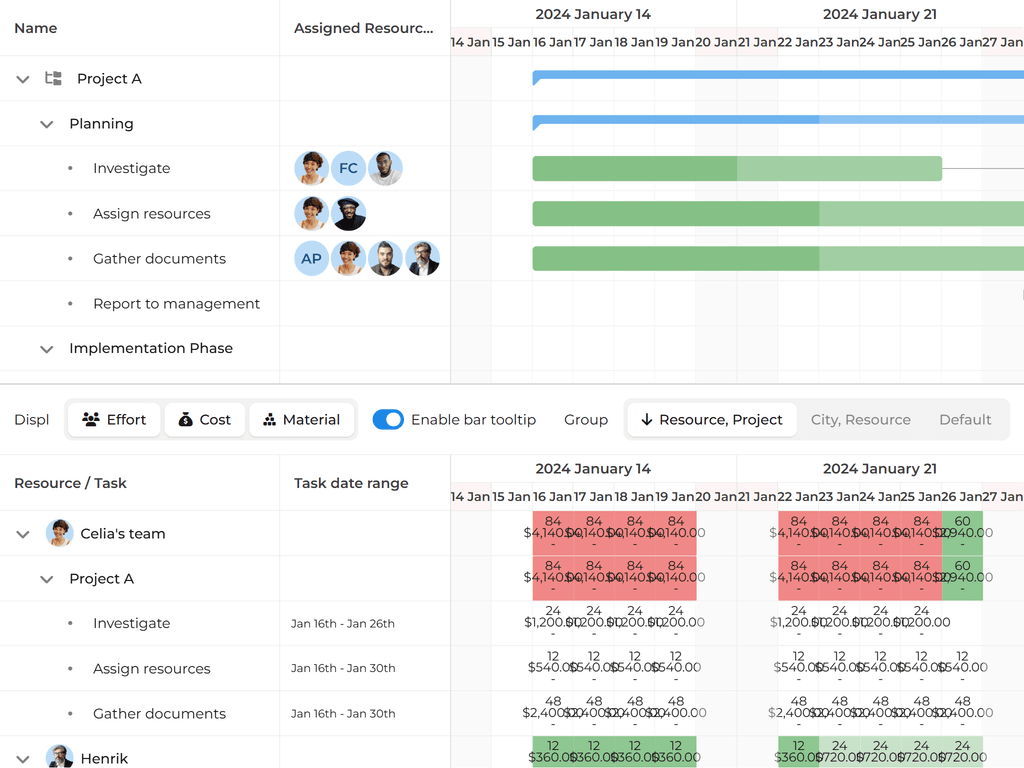Click the material icon beside the Material label
1024x768 pixels.
click(271, 419)
